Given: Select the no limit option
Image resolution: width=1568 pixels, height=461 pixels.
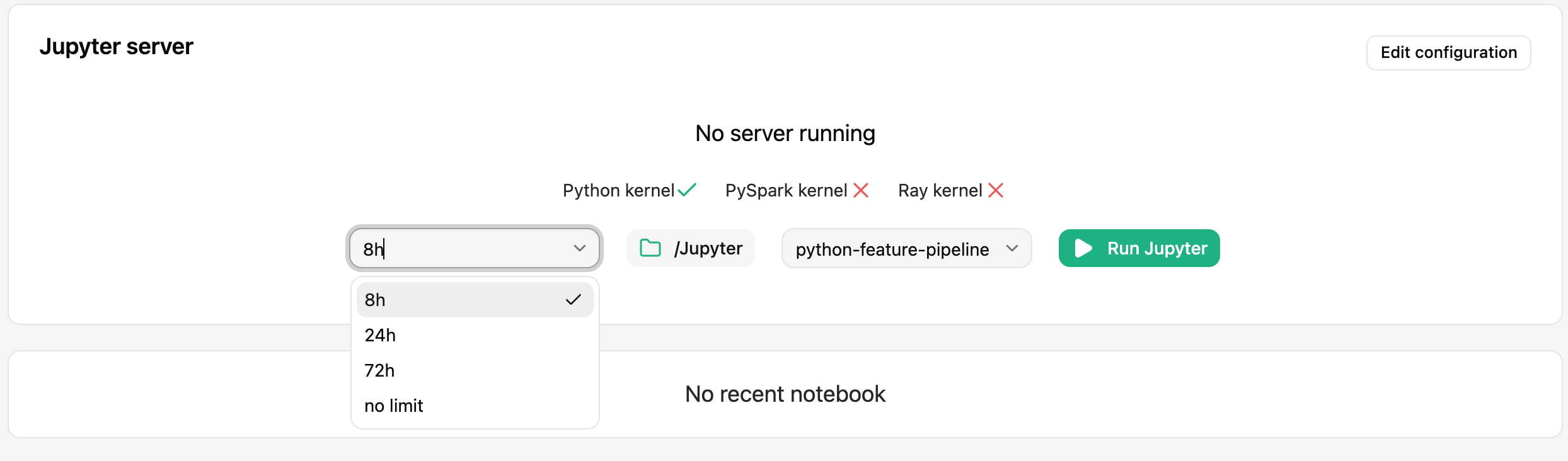Looking at the screenshot, I should 475,406.
